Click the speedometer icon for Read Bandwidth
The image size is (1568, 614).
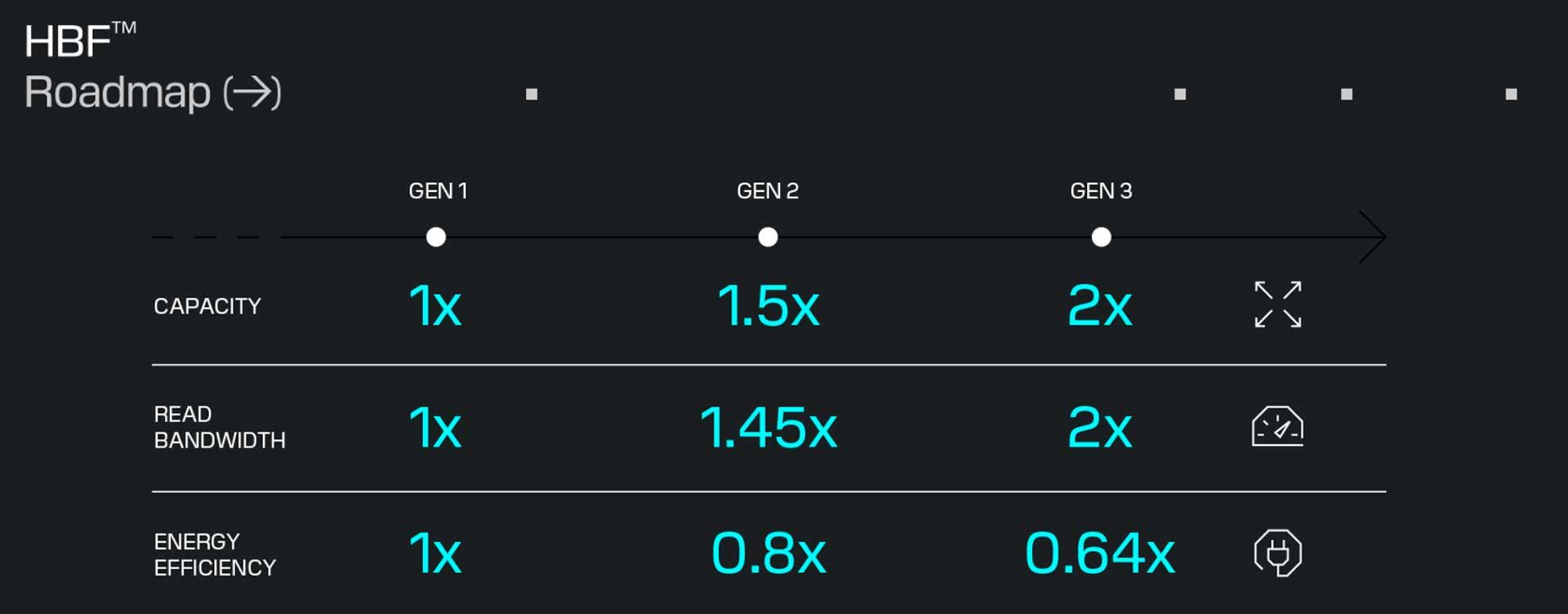tap(1277, 426)
